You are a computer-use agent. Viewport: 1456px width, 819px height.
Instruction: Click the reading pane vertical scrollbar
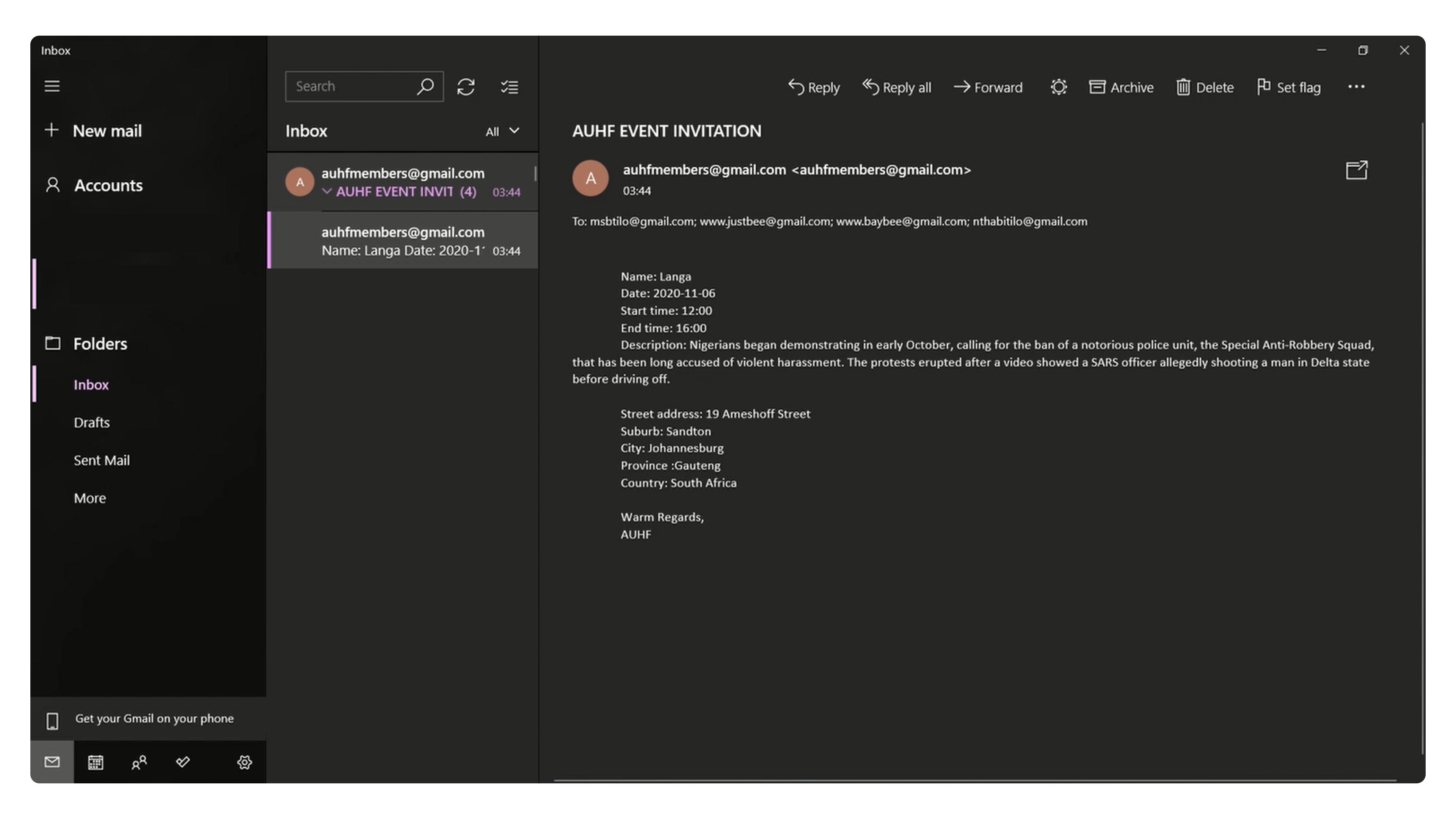pyautogui.click(x=1422, y=438)
